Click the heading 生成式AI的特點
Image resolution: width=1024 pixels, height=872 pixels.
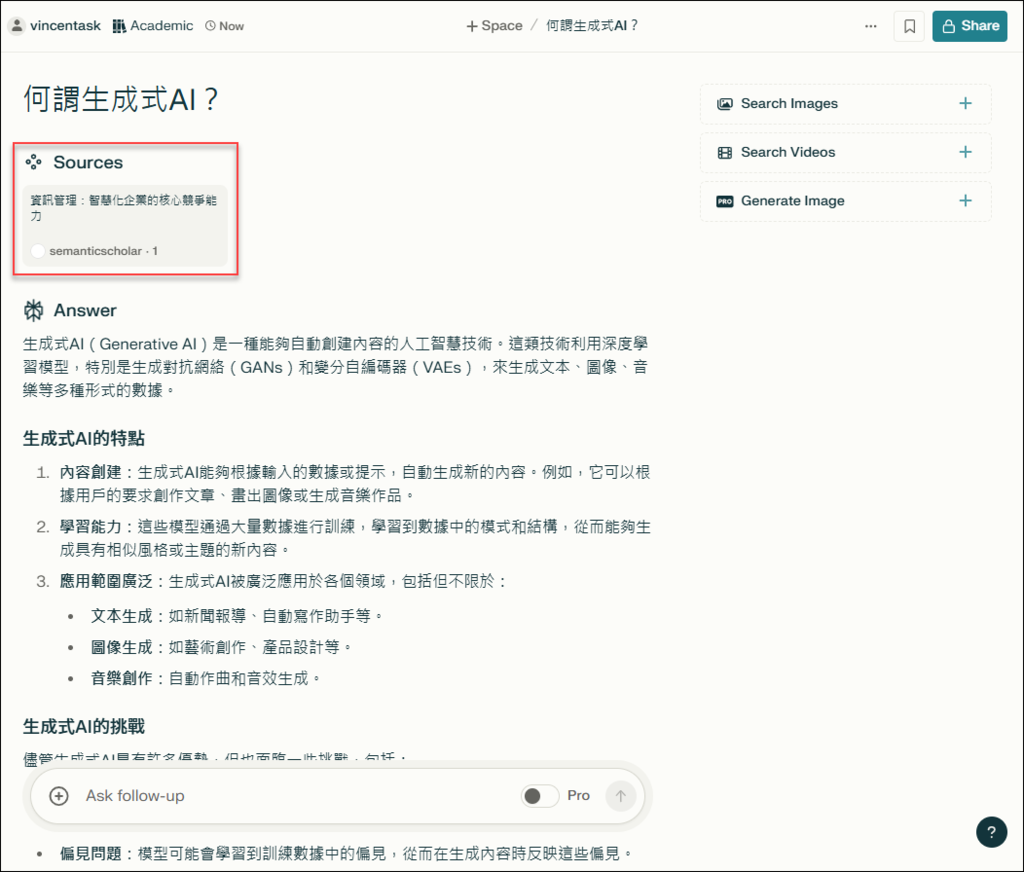coord(84,438)
